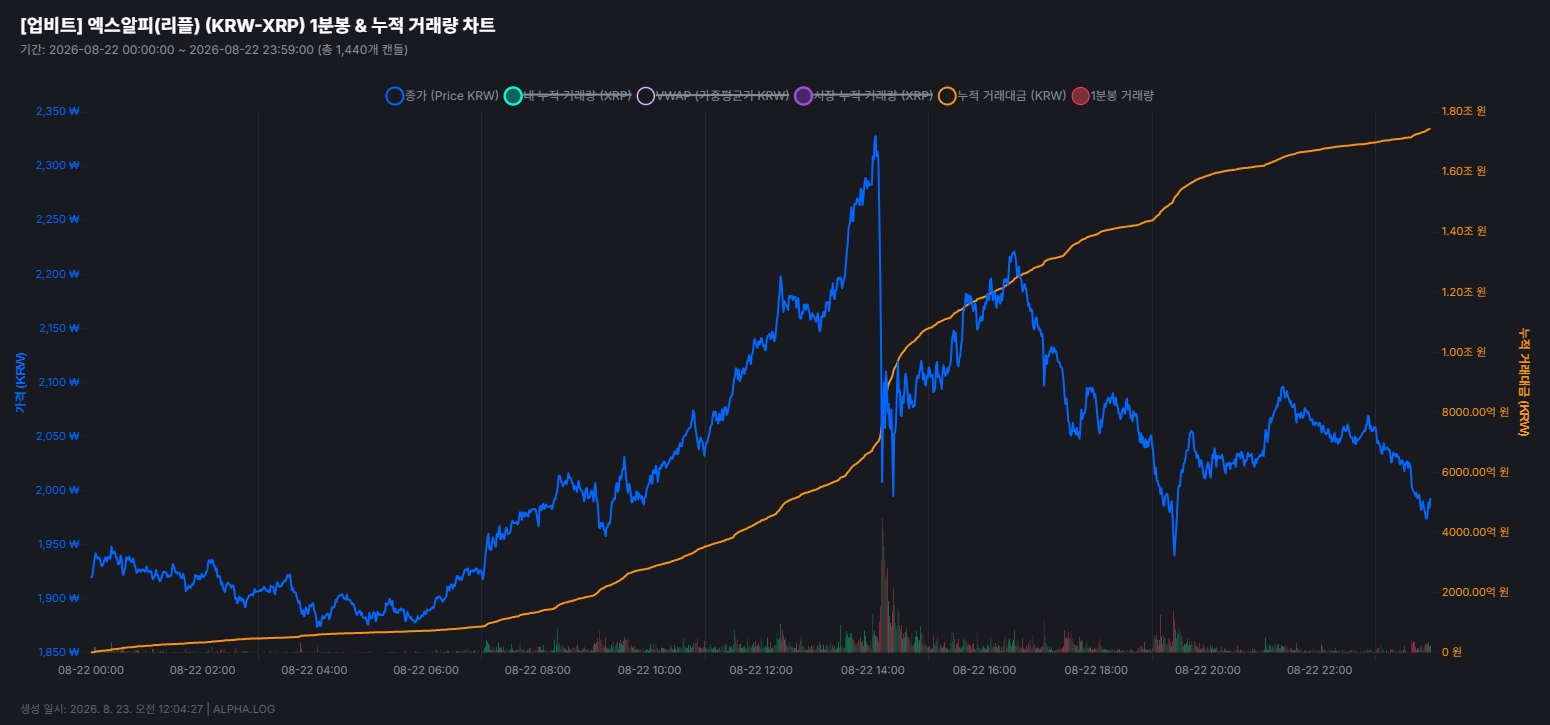Click the 2,300 ₩ price axis label
The width and height of the screenshot is (1550, 725).
(57, 166)
